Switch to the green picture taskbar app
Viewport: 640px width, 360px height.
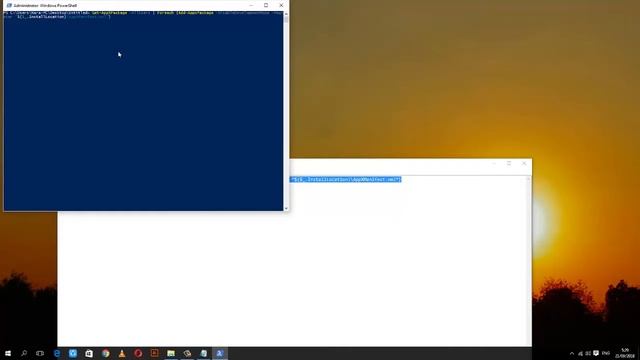coord(171,353)
